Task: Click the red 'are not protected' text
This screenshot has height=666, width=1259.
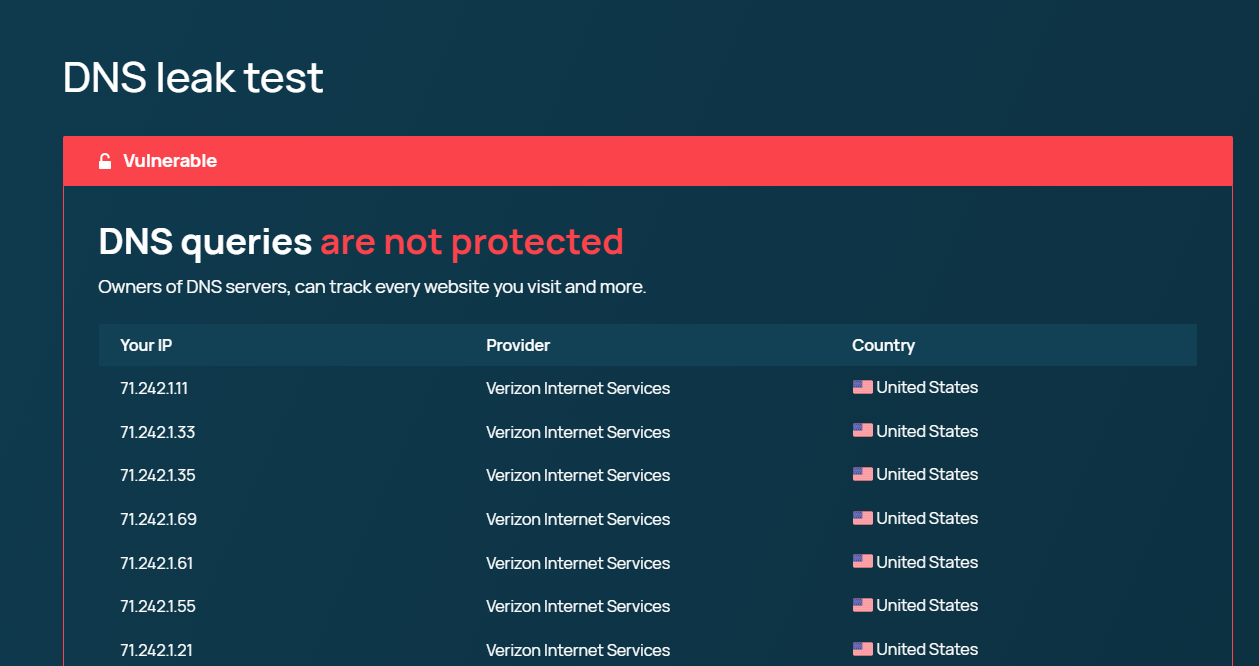Action: [471, 242]
